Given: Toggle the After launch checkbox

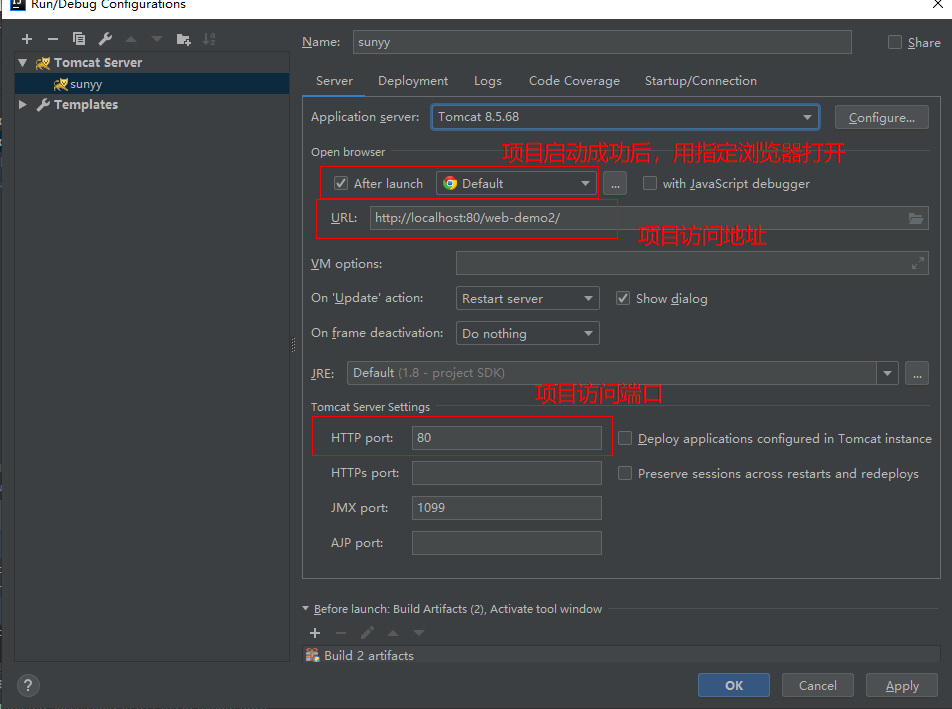Looking at the screenshot, I should (x=341, y=183).
